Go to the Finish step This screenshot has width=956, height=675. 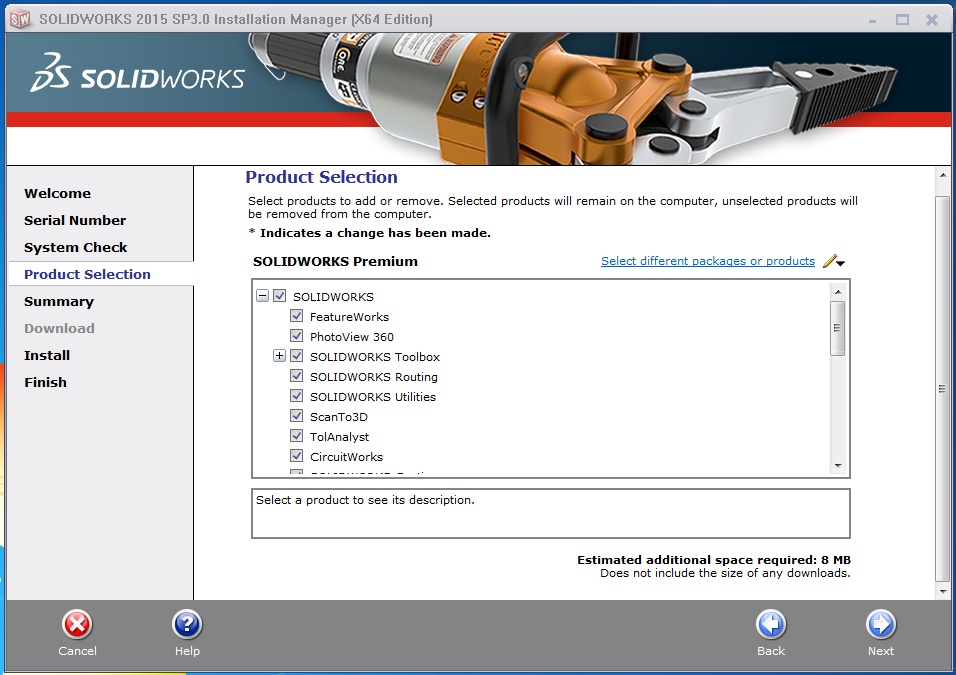point(45,382)
